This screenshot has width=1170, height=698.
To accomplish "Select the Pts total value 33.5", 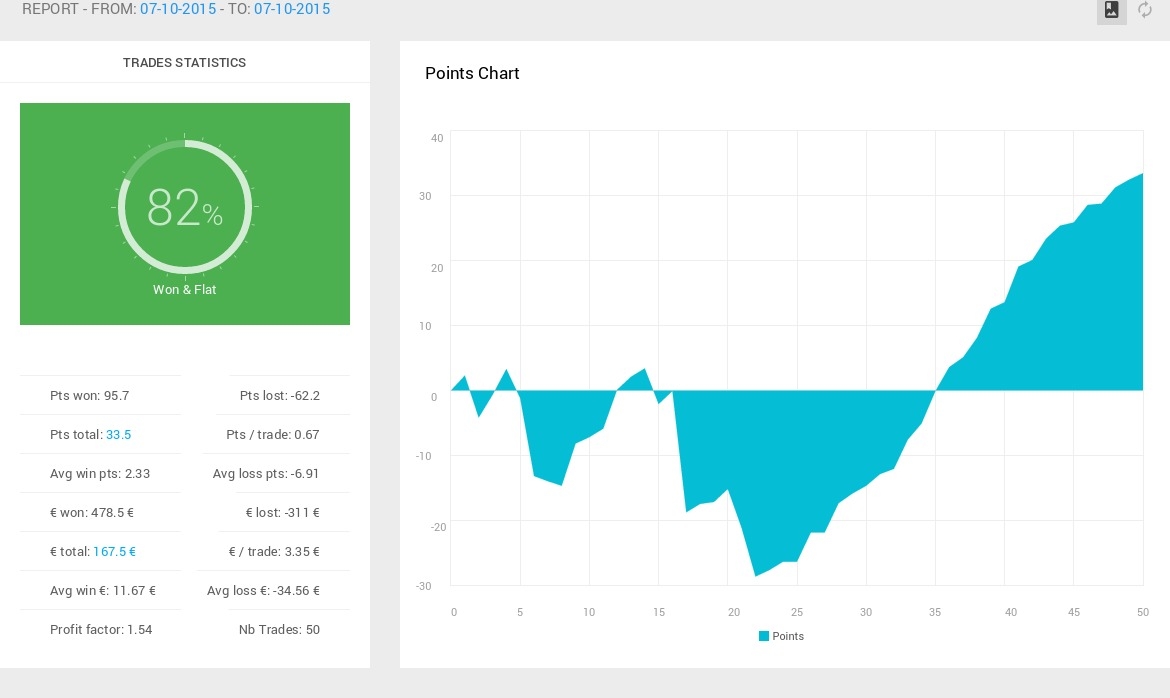I will [119, 434].
